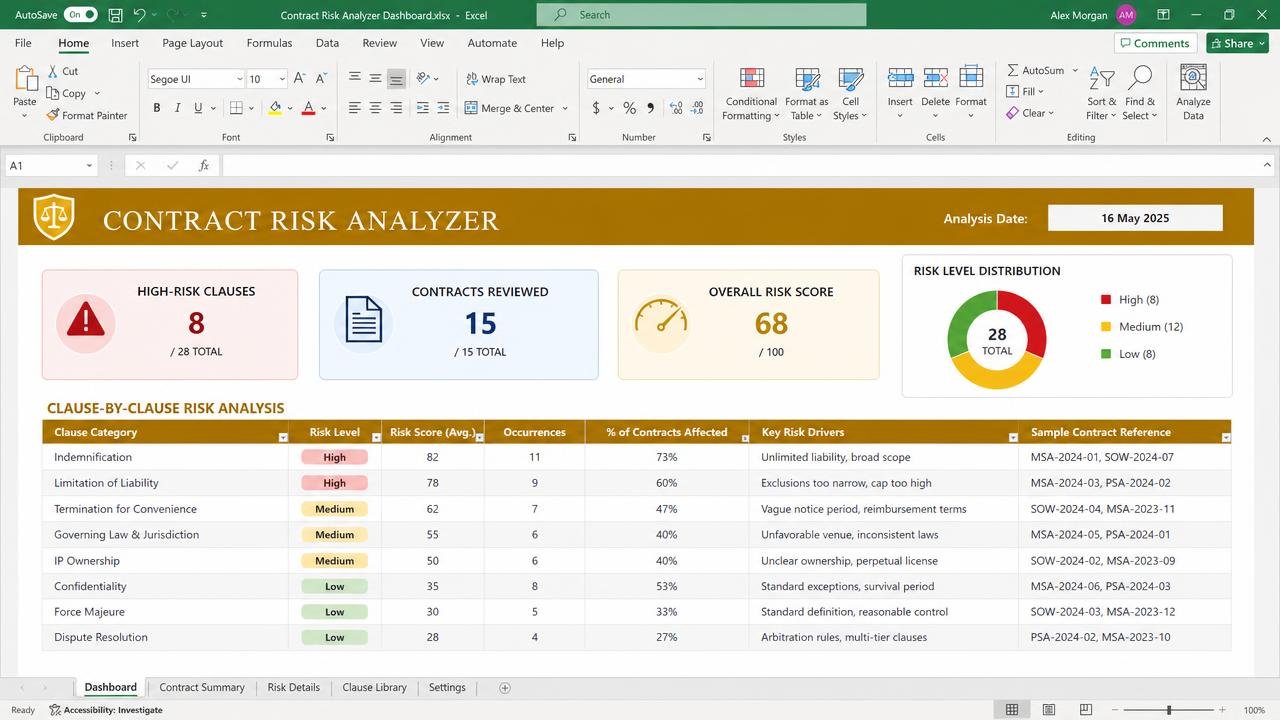
Task: Toggle underline formatting
Action: [198, 108]
